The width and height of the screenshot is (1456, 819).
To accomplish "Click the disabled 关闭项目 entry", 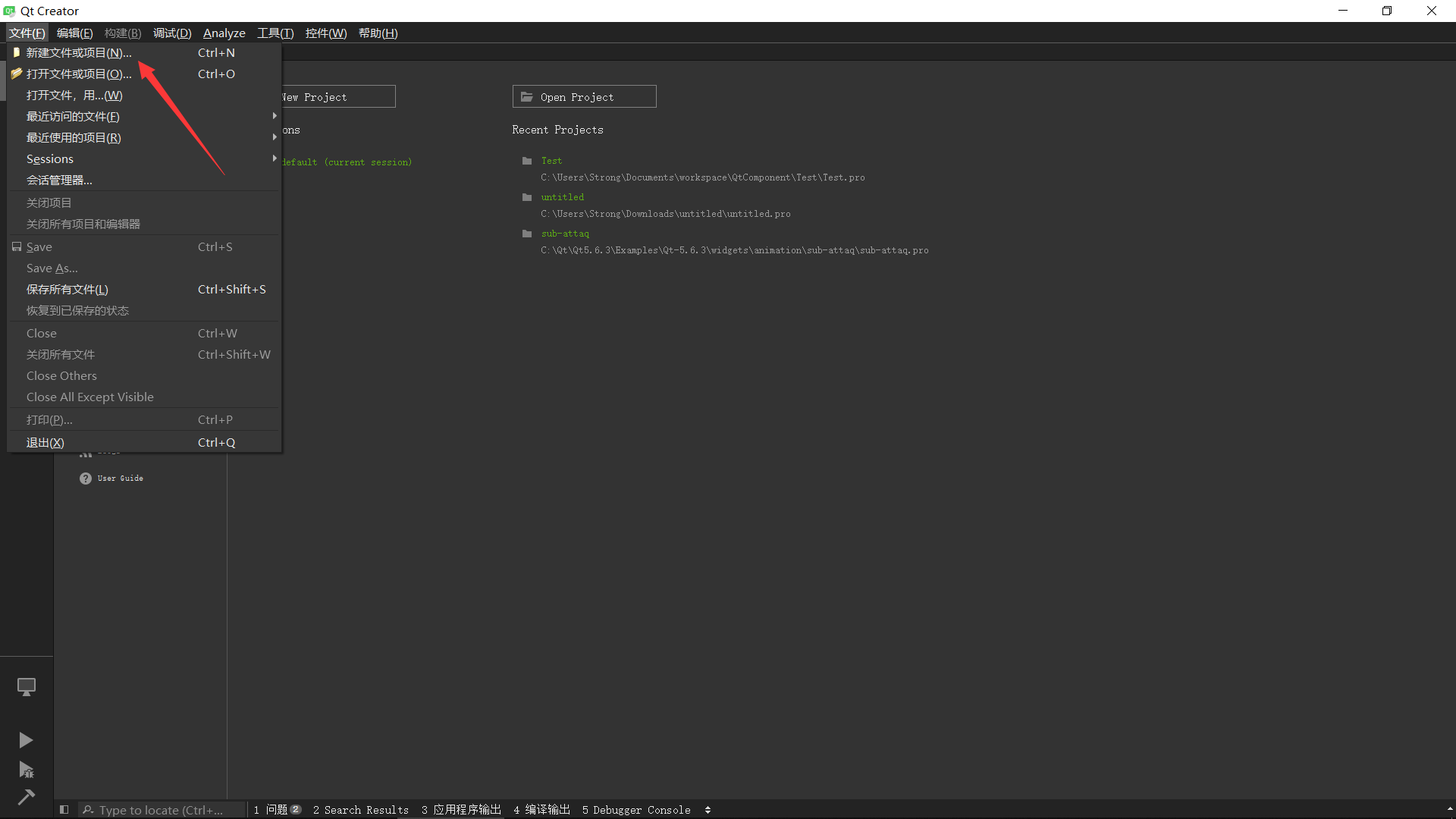I will point(144,202).
